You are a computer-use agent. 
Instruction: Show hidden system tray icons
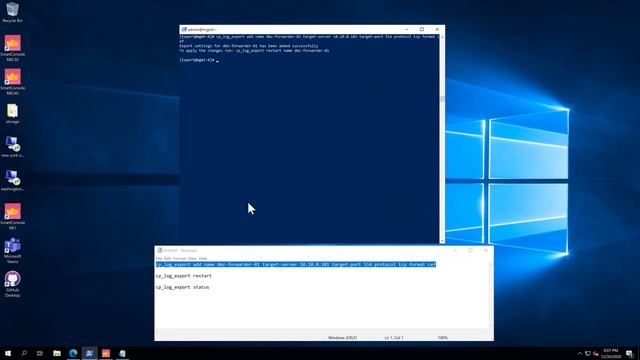(580, 353)
